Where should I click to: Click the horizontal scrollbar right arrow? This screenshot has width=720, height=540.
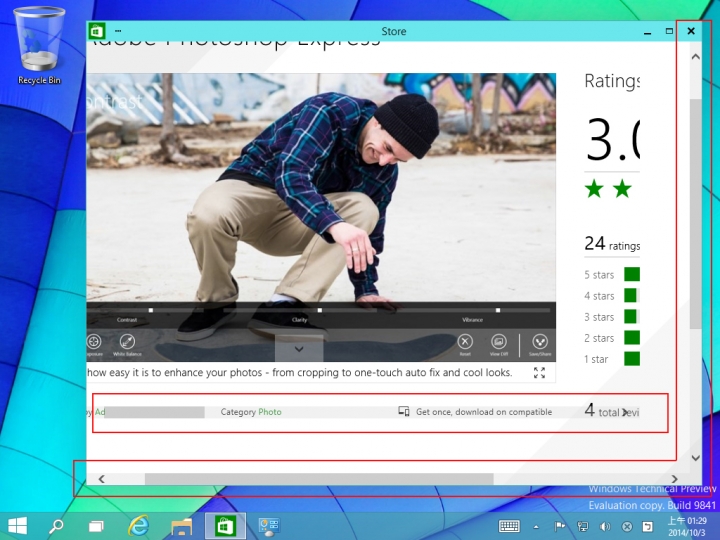[x=674, y=479]
